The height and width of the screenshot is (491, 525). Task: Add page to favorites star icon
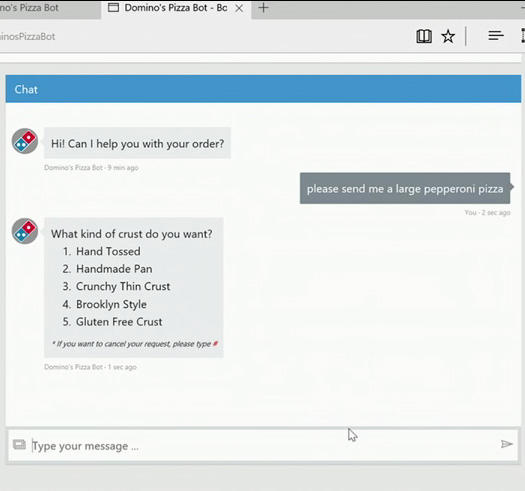448,36
